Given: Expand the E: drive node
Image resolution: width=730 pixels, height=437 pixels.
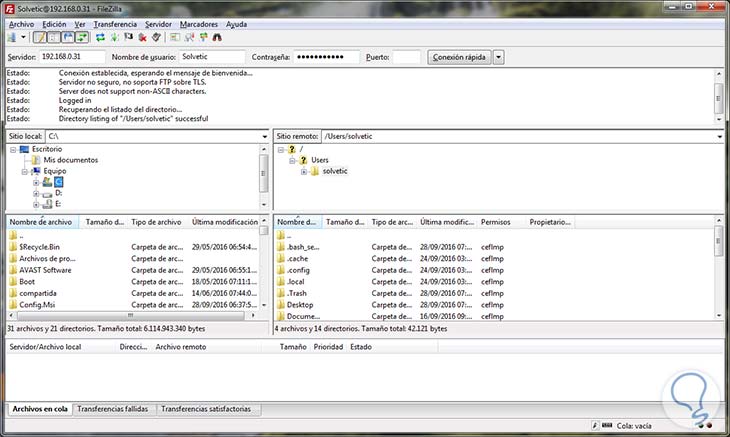Looking at the screenshot, I should coord(36,204).
